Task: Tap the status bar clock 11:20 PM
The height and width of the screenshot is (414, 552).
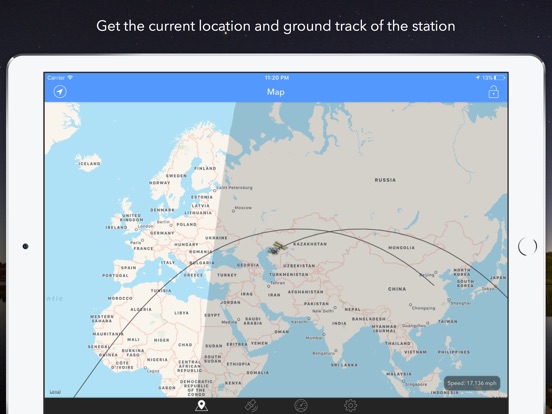Action: pos(277,77)
